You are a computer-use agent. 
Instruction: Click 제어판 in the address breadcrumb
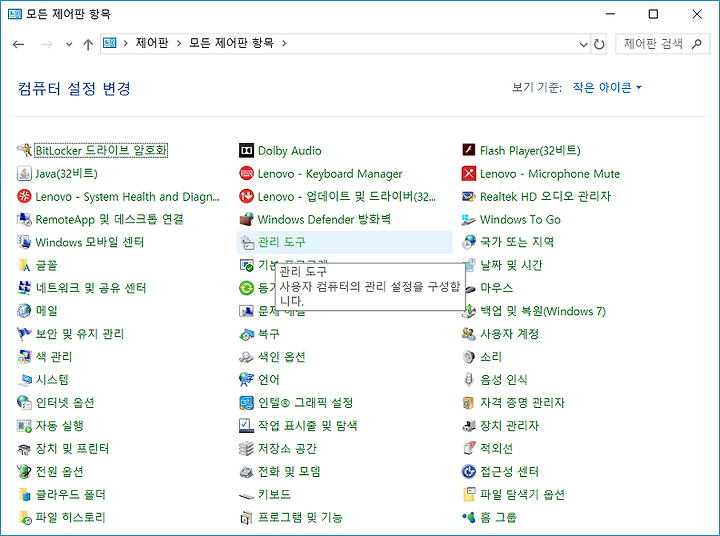152,43
